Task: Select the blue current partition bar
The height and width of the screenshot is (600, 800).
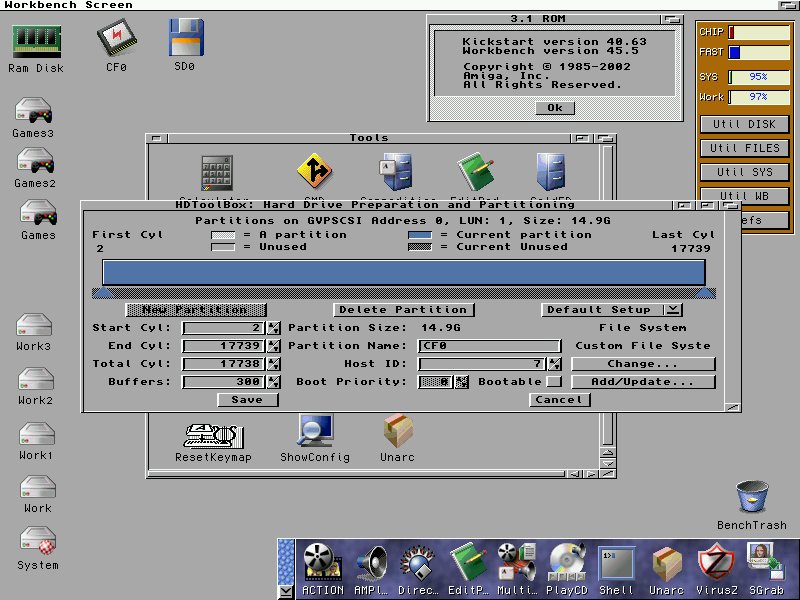Action: (404, 272)
